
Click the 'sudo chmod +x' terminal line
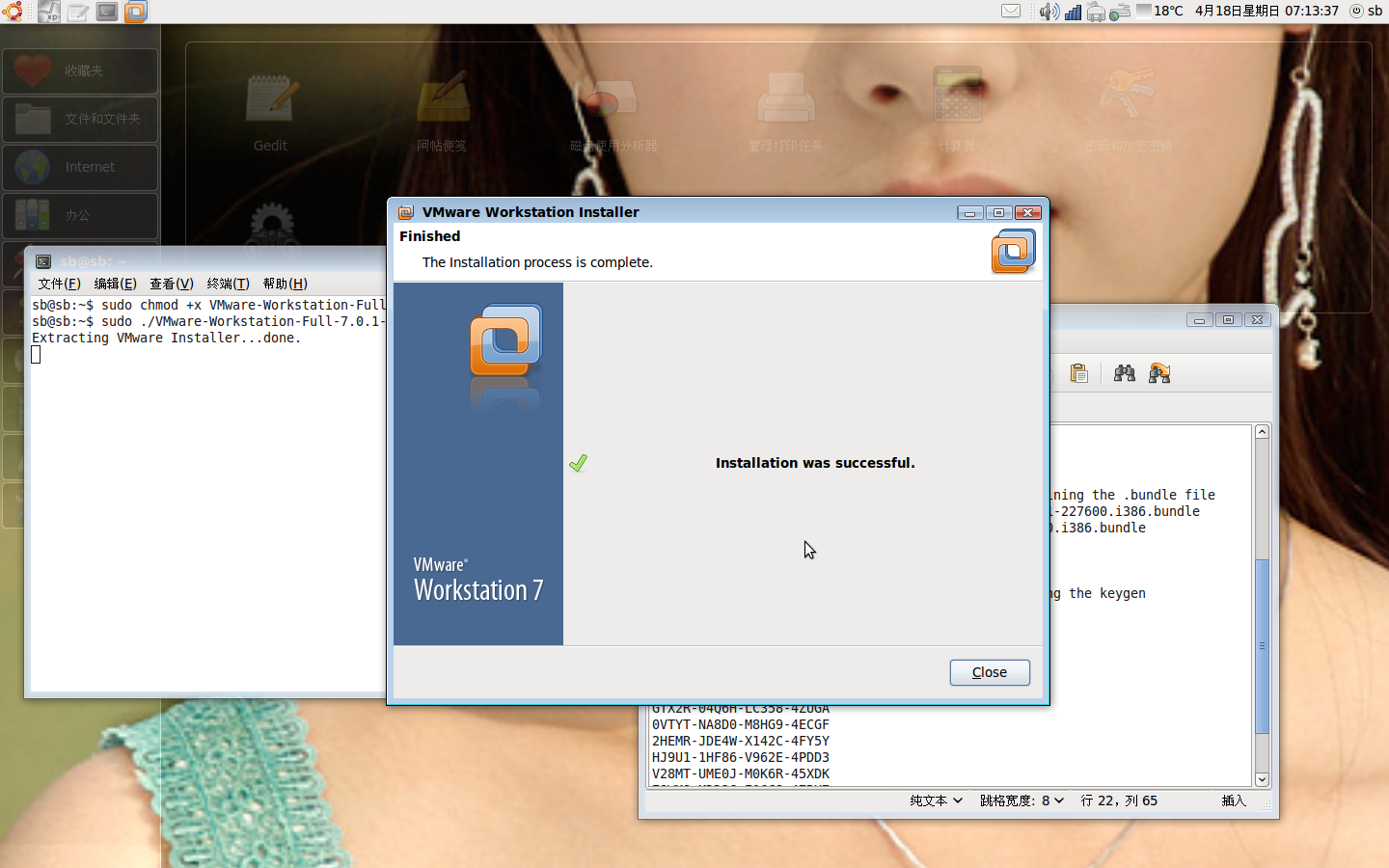[x=208, y=305]
